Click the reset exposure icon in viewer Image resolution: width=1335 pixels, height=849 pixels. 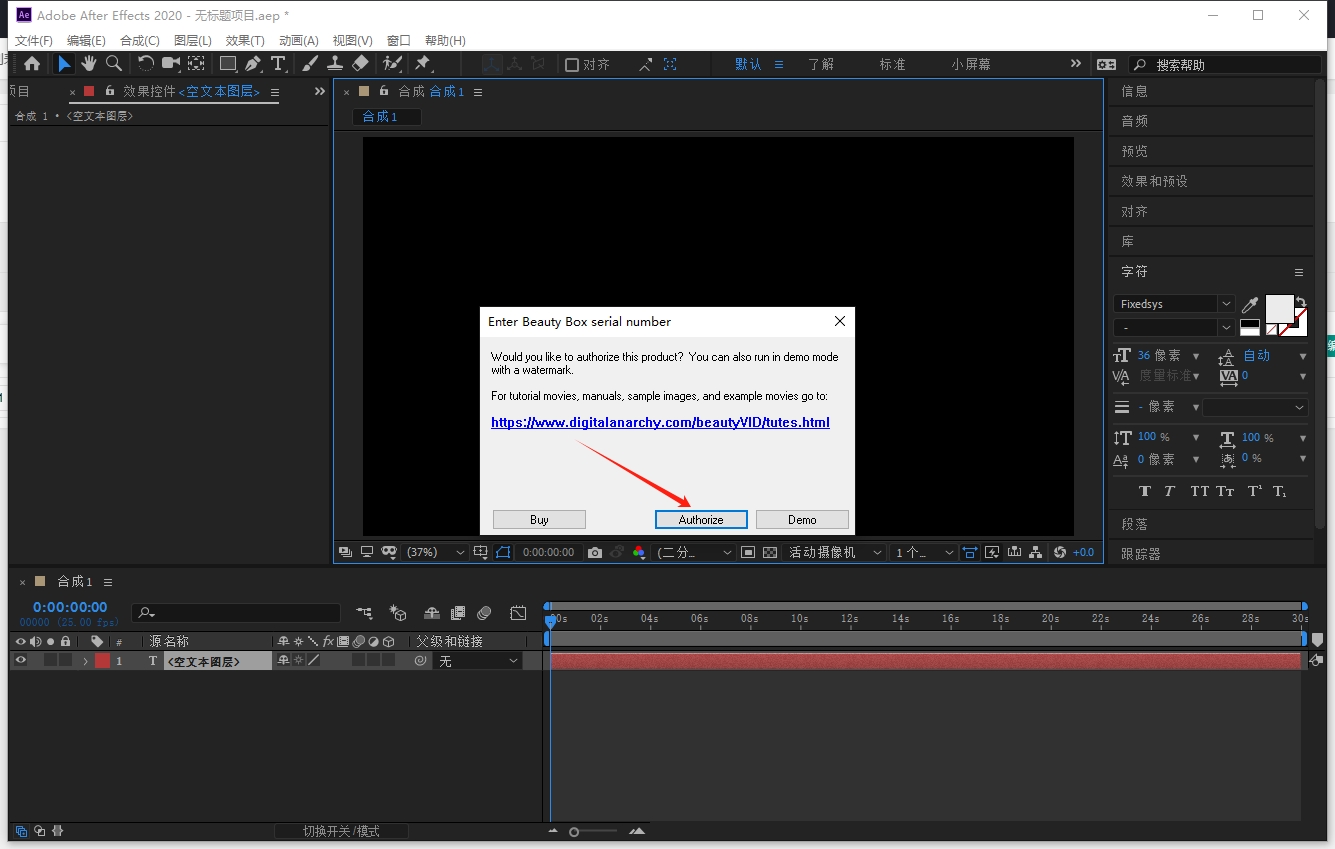[x=1060, y=552]
